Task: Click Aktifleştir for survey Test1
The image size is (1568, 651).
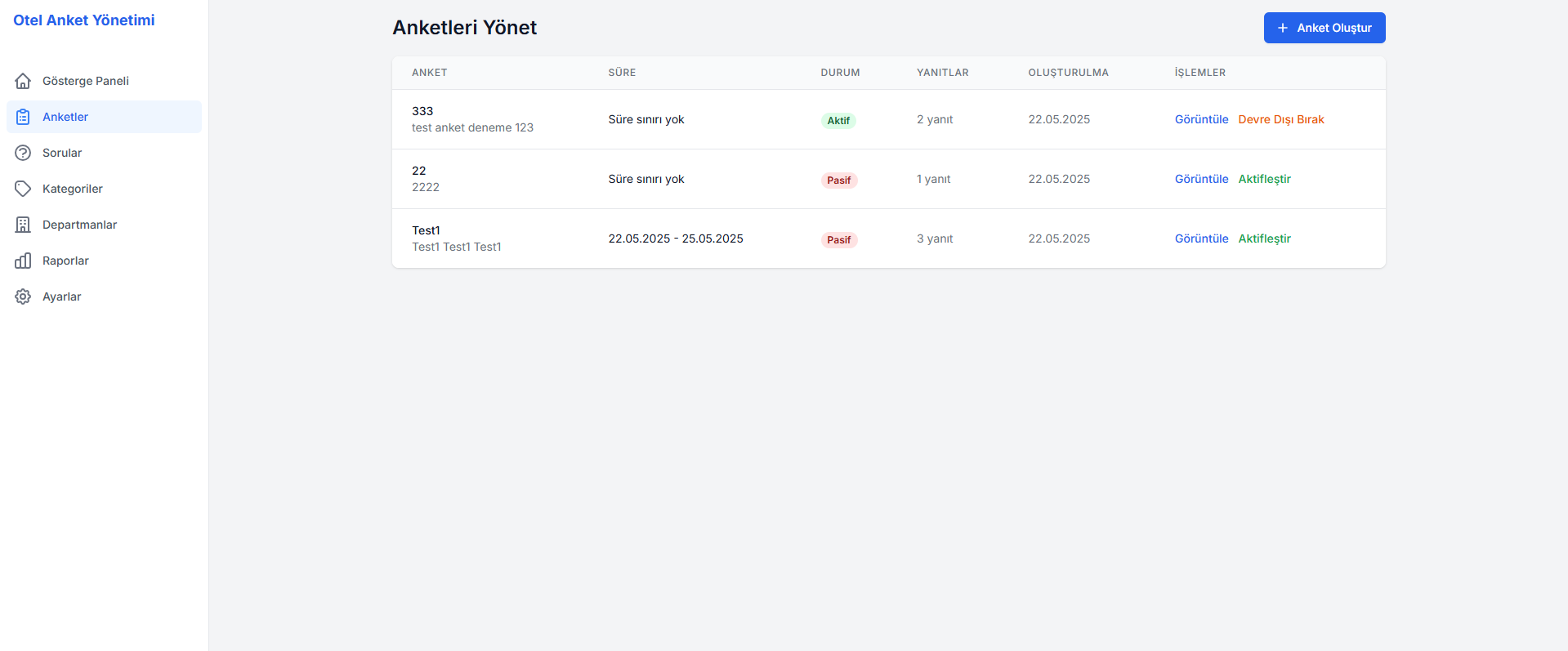Action: [1264, 239]
